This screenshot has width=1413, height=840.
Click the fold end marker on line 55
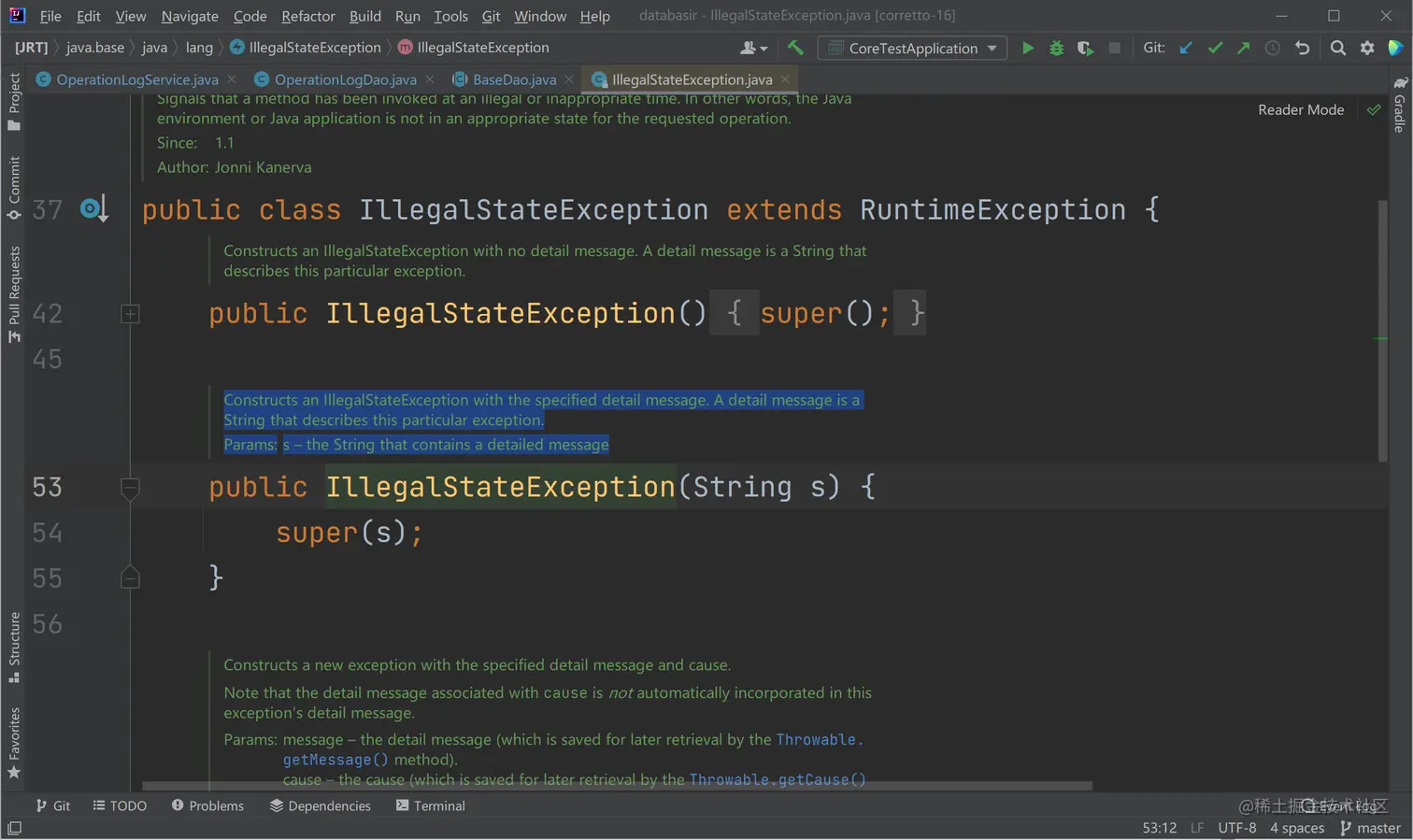point(130,577)
